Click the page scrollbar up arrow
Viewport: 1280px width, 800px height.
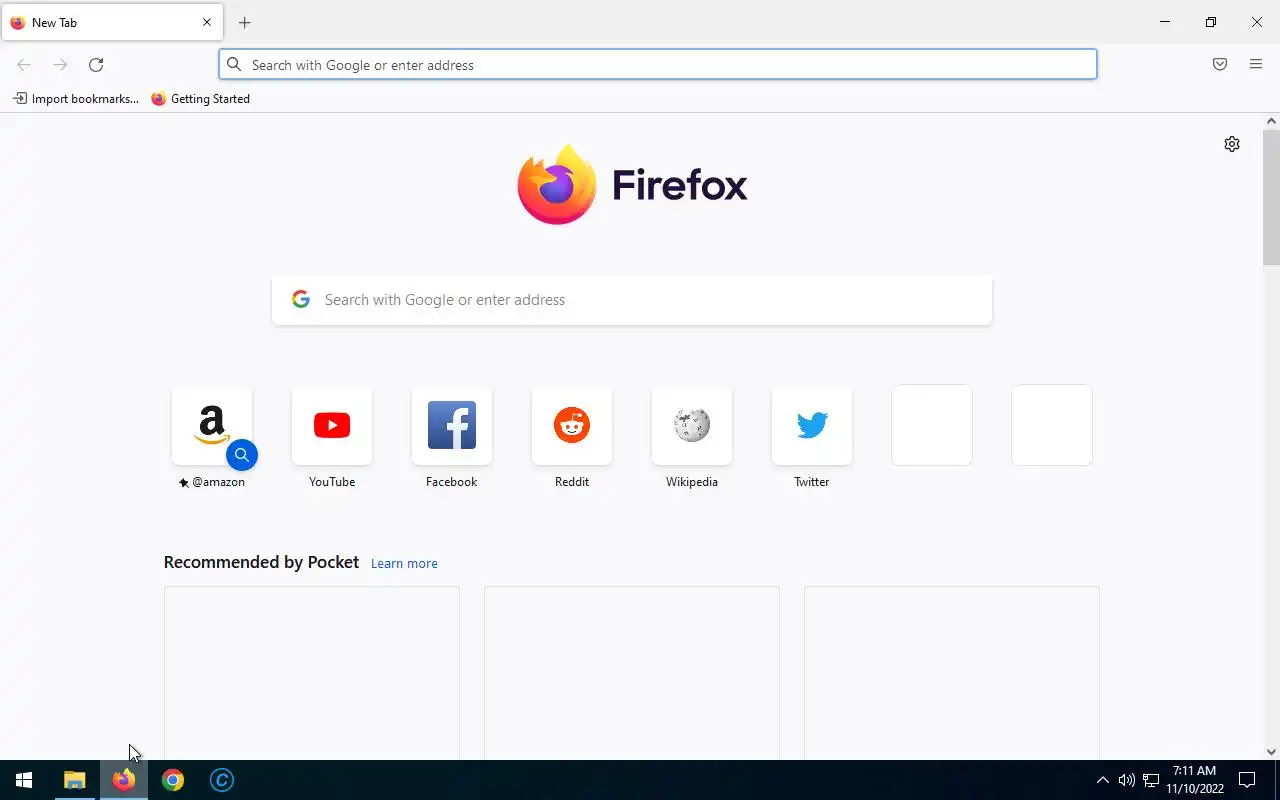tap(1271, 121)
